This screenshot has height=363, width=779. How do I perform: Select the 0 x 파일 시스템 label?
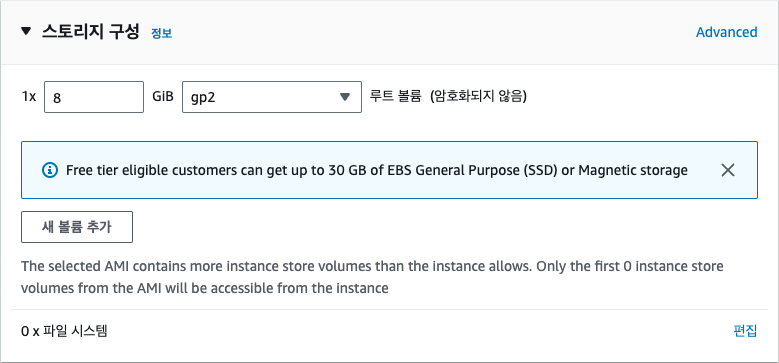coord(64,331)
